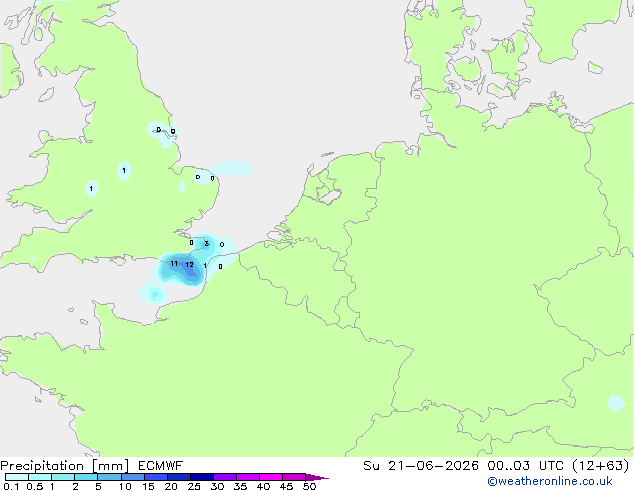634x490 pixels.
Task: Click the "Su 21-06-2026" date label
Action: [421, 466]
